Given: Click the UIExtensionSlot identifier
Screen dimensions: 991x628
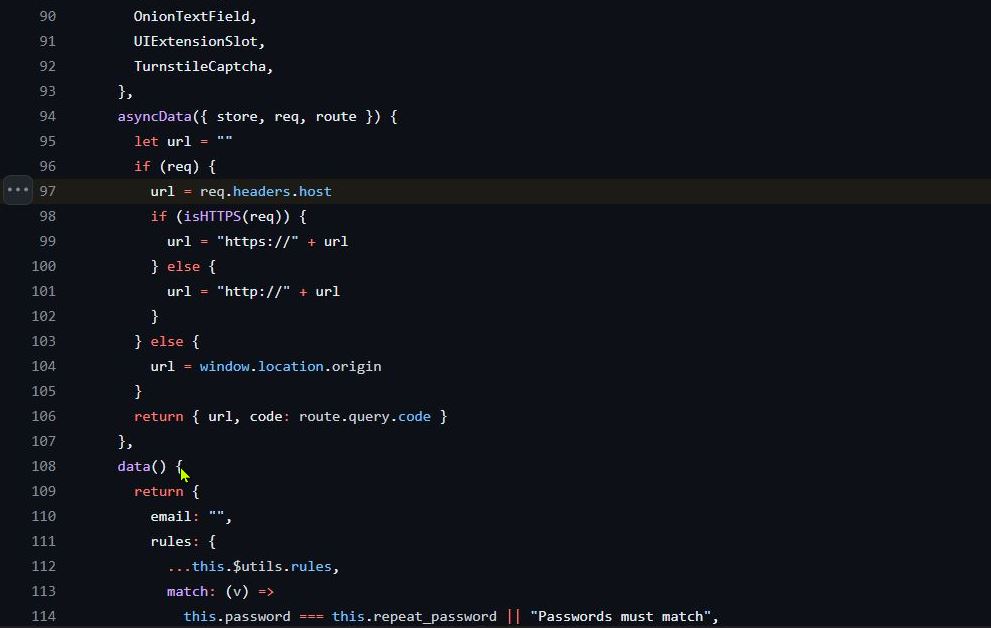Looking at the screenshot, I should pyautogui.click(x=195, y=41).
